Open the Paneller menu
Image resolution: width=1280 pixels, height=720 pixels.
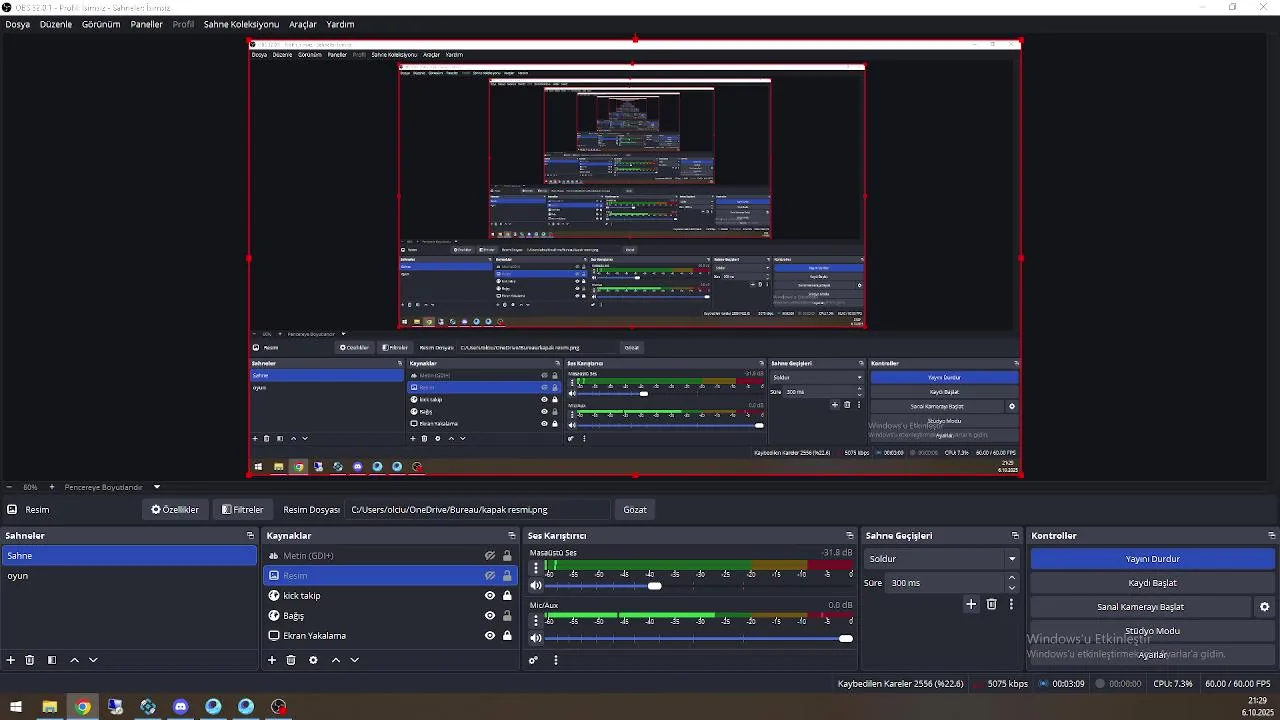(146, 24)
